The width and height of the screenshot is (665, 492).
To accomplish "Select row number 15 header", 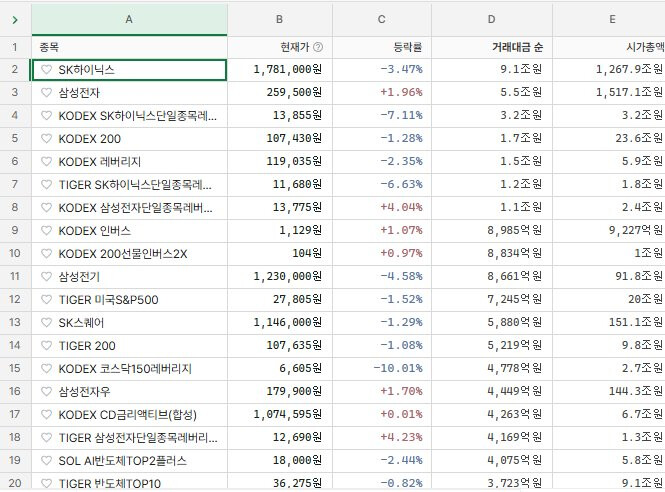I will (15, 368).
